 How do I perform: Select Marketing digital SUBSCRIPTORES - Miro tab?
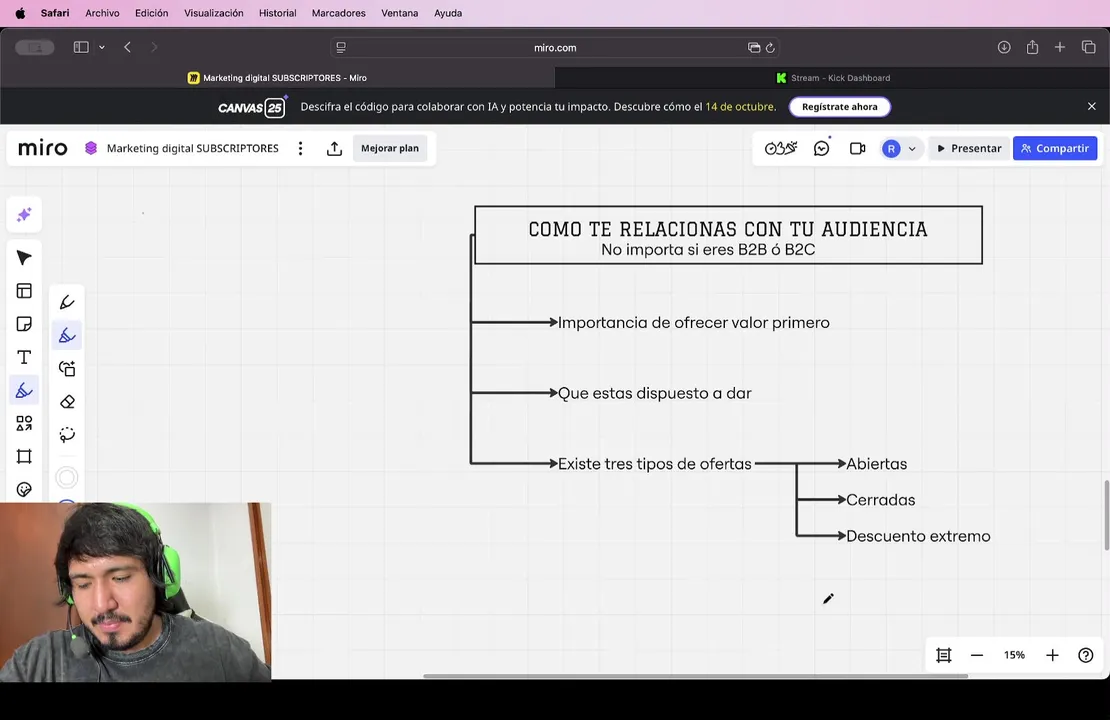[278, 78]
